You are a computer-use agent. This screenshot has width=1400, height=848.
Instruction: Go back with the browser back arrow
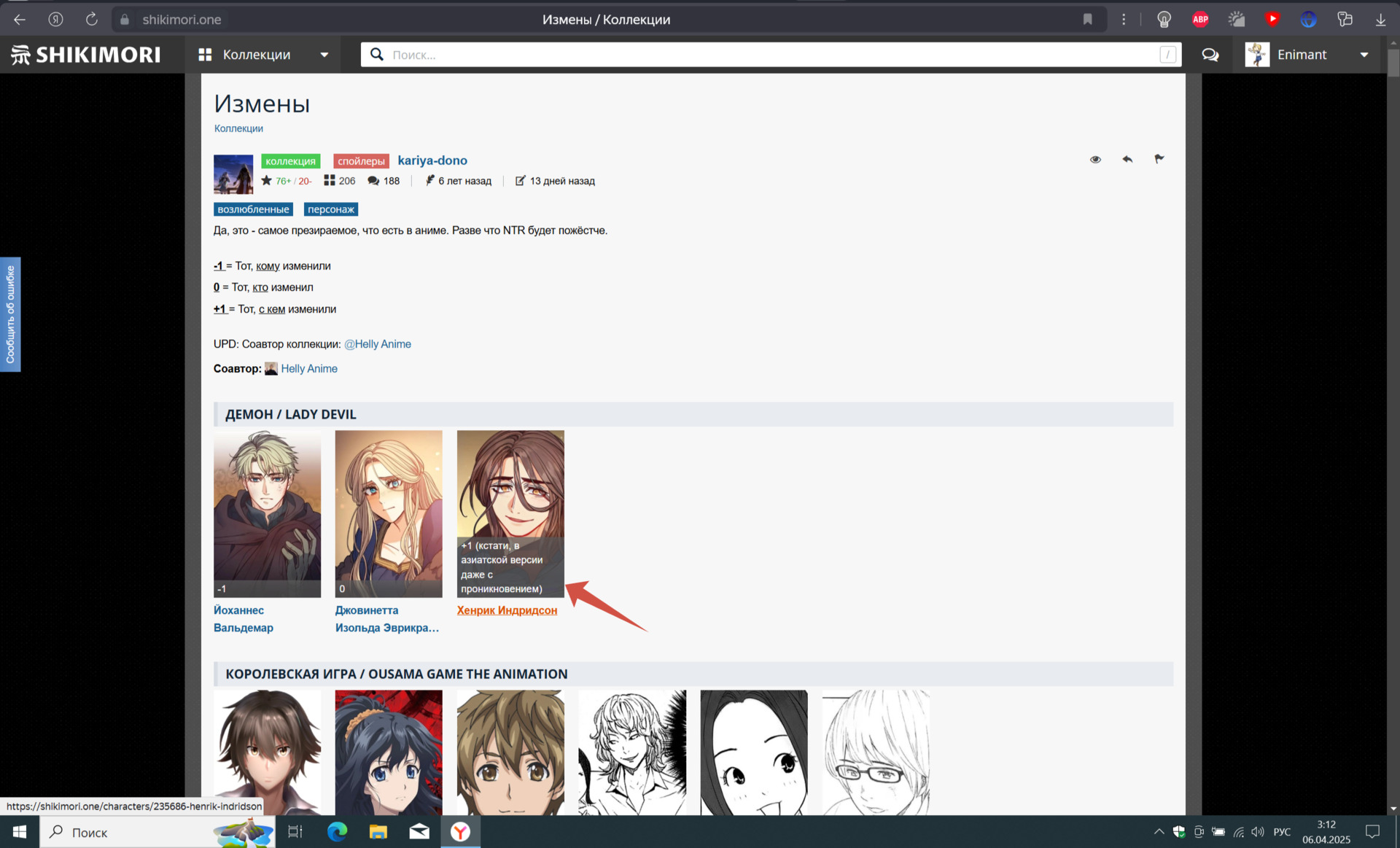click(20, 20)
